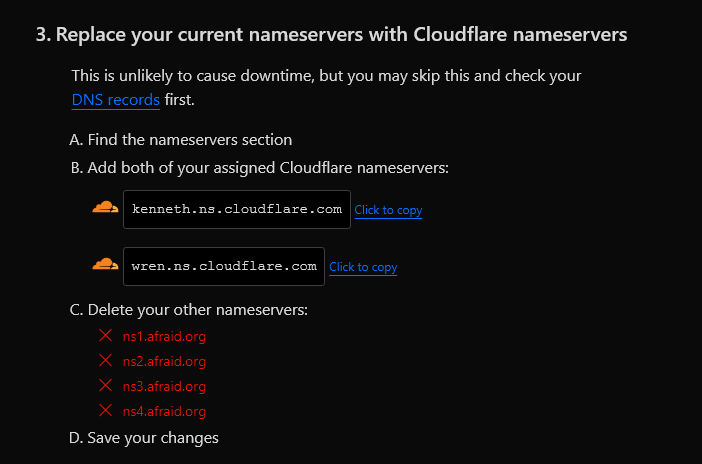The image size is (702, 464).
Task: Click step C Delete your other nameservers
Action: click(x=189, y=310)
